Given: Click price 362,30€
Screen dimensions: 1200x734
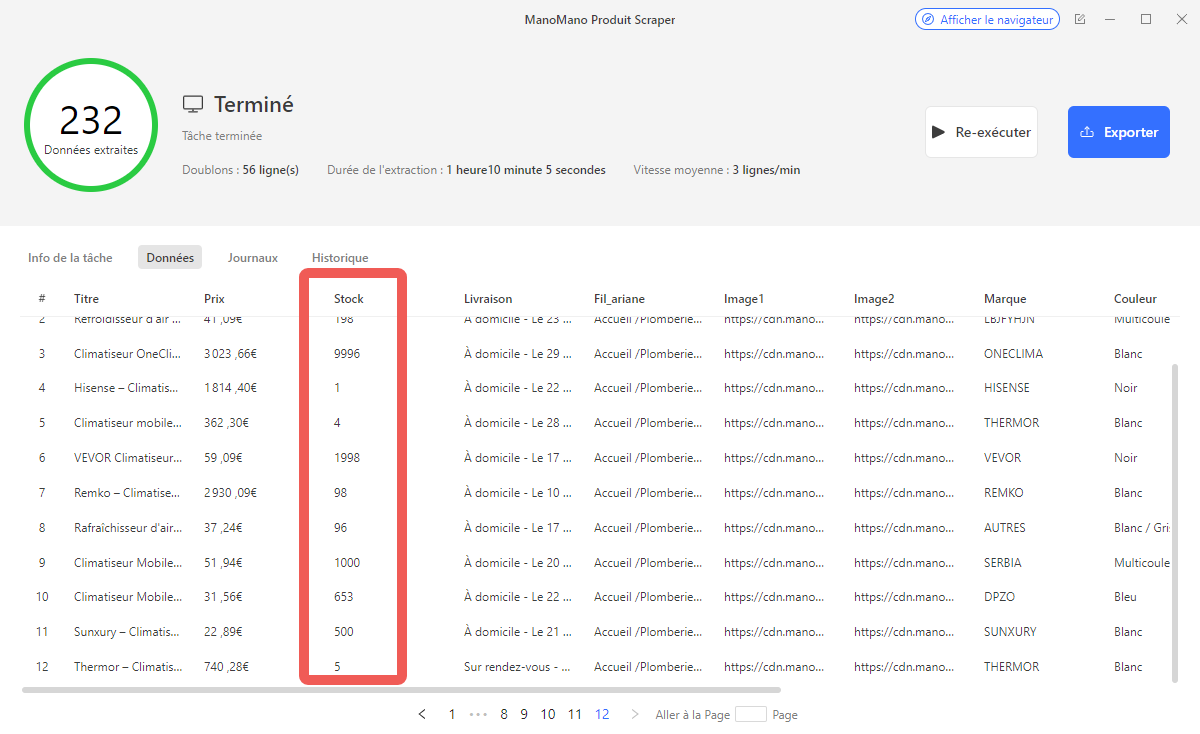Looking at the screenshot, I should (x=227, y=423).
